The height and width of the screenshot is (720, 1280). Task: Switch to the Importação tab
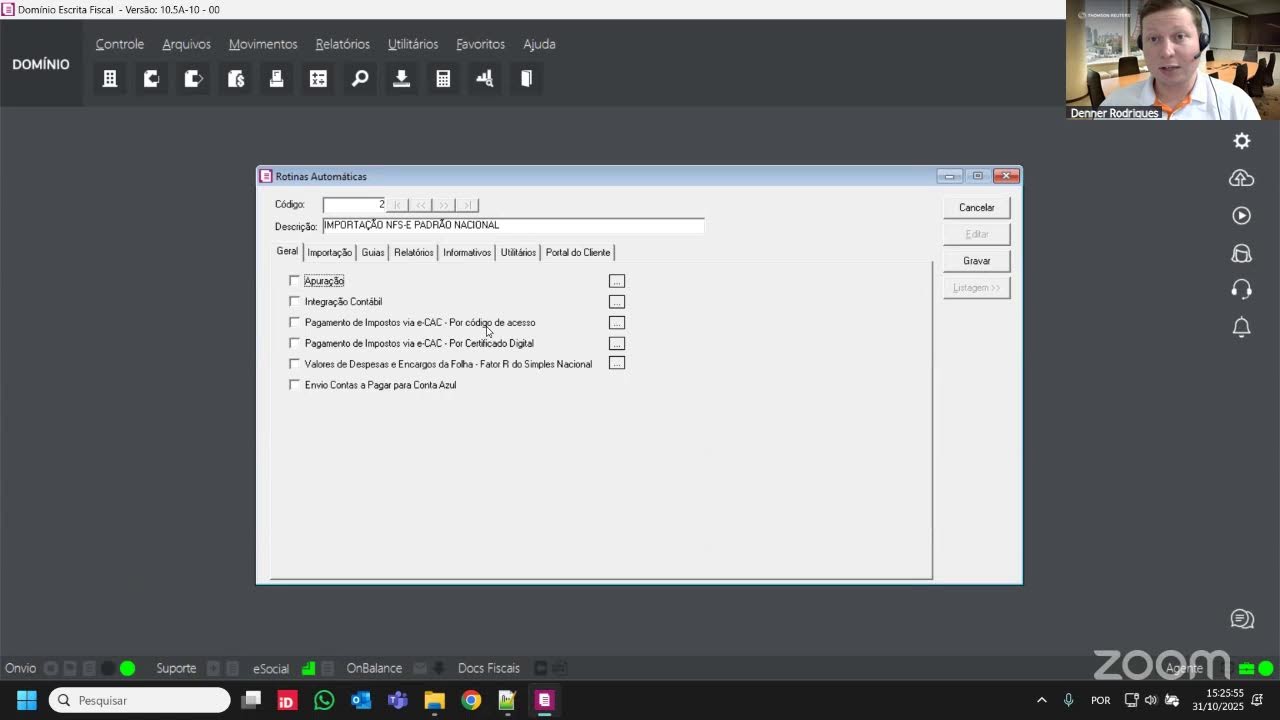(329, 252)
